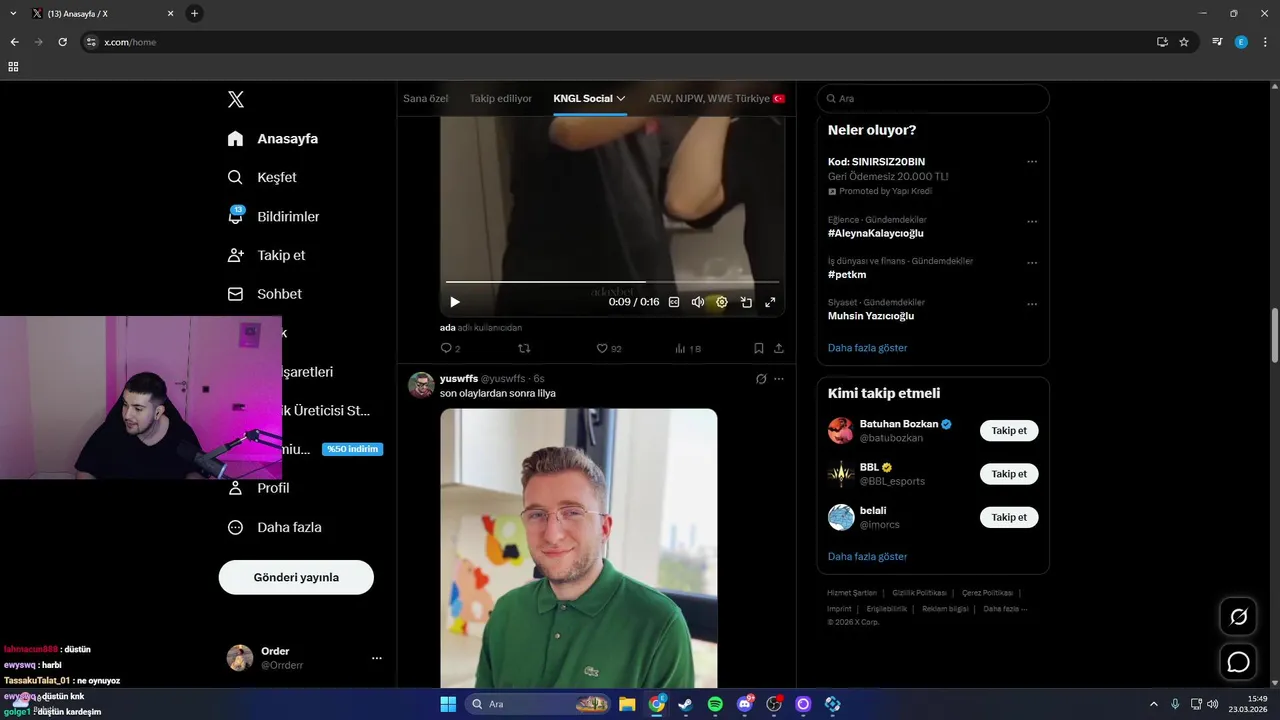Share the video post
This screenshot has width=1280, height=720.
pos(779,348)
